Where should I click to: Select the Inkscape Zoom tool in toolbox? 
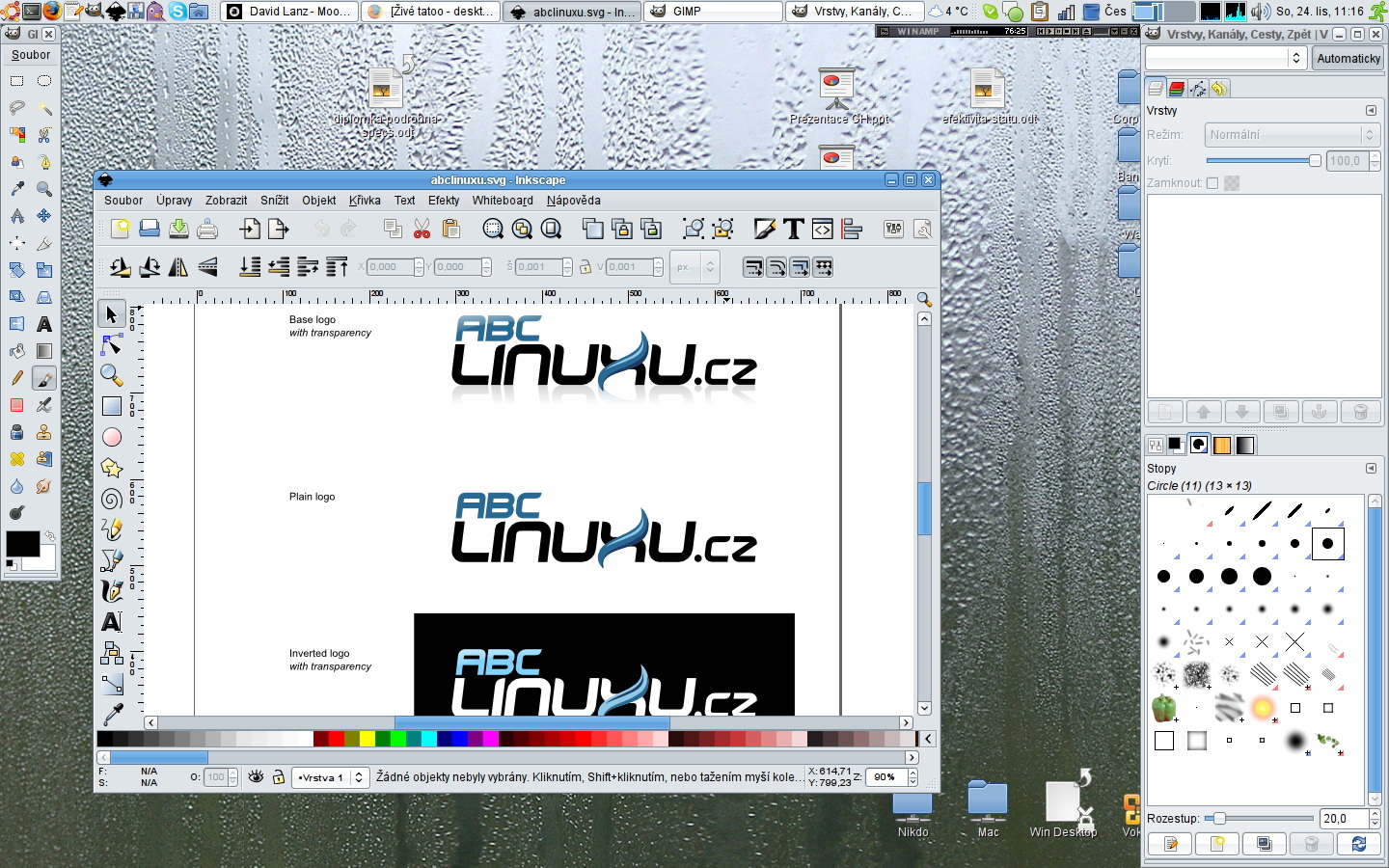(112, 375)
